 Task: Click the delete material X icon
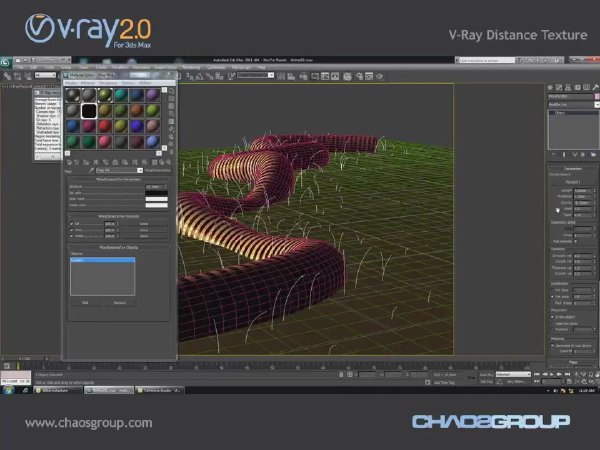(96, 162)
